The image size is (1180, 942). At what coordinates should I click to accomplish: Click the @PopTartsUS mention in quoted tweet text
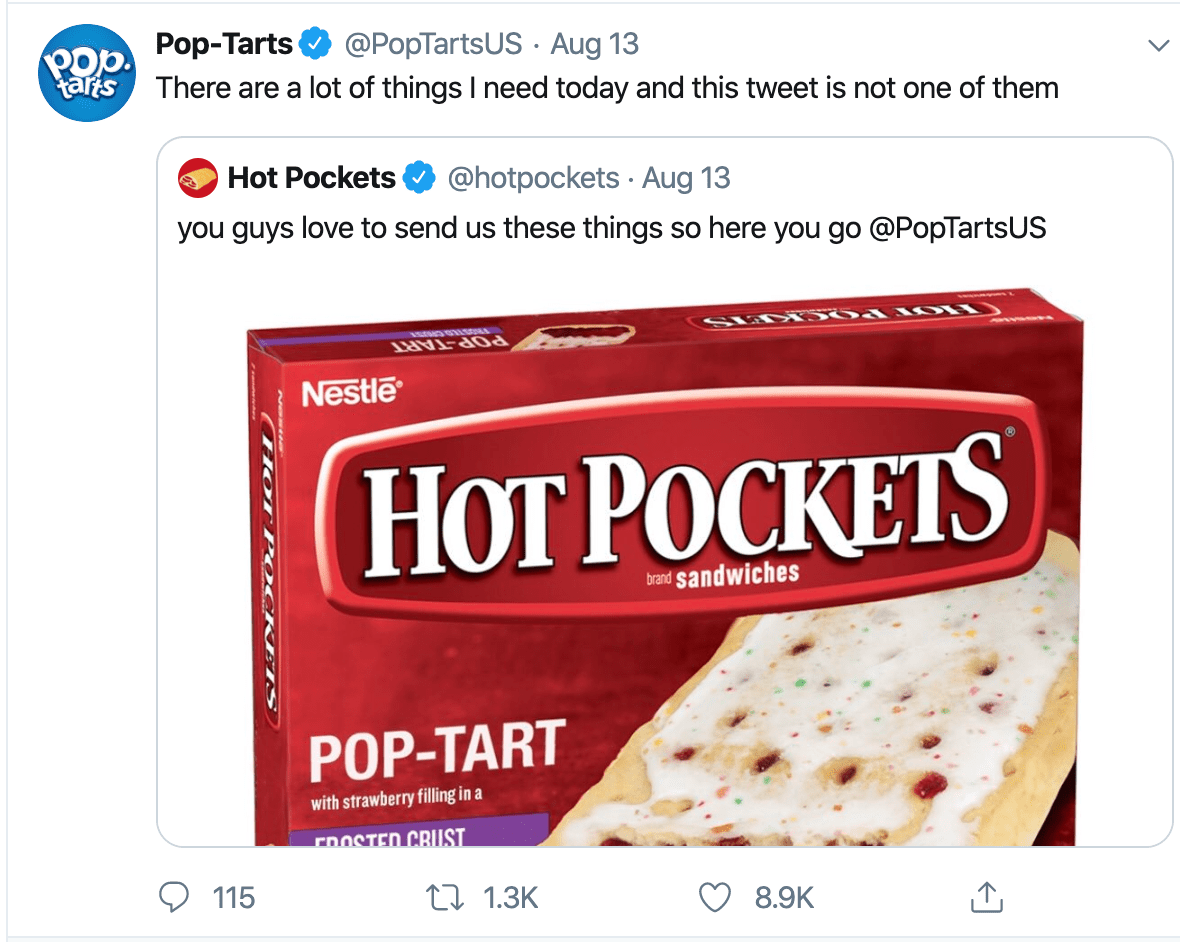[962, 228]
